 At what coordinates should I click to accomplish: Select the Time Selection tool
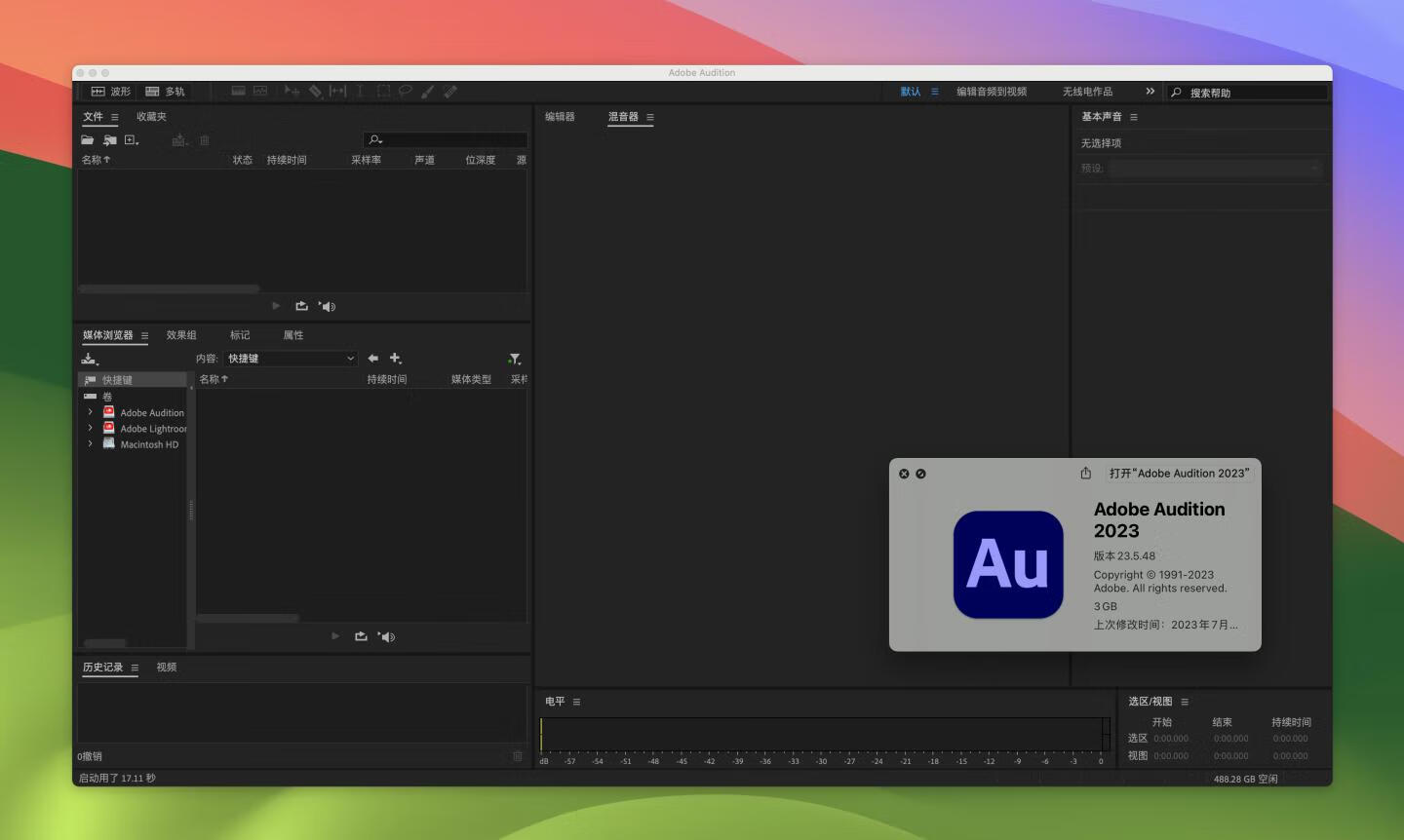tap(360, 91)
